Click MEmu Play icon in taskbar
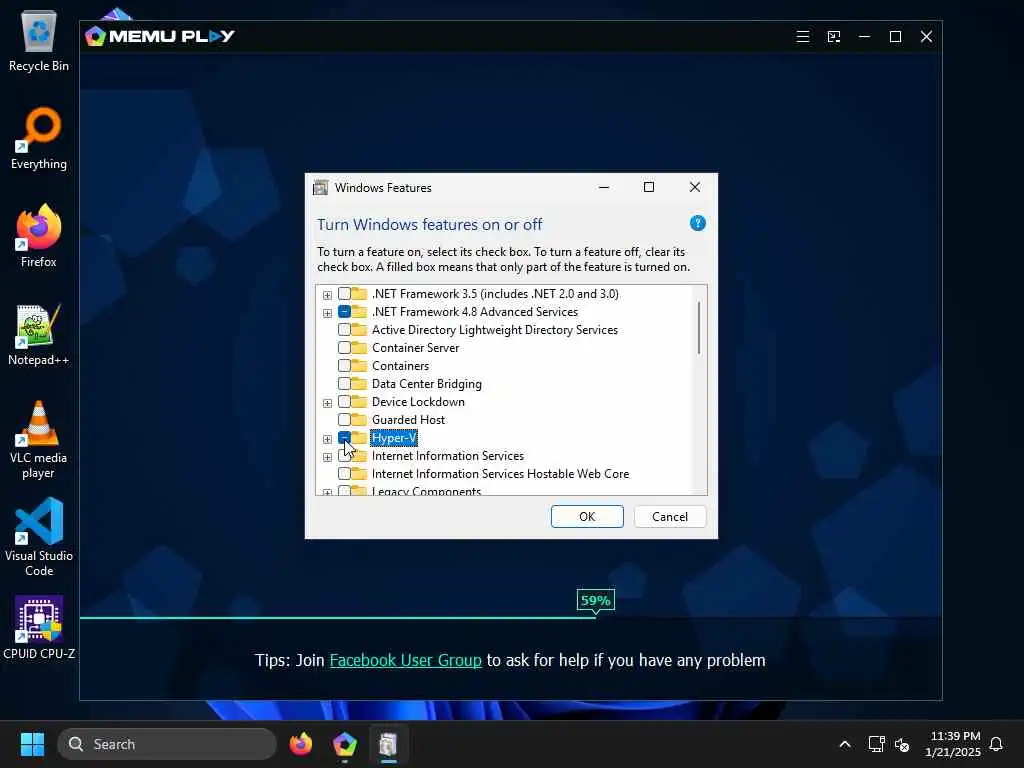Screen dimensions: 1024x768 pyautogui.click(x=344, y=744)
